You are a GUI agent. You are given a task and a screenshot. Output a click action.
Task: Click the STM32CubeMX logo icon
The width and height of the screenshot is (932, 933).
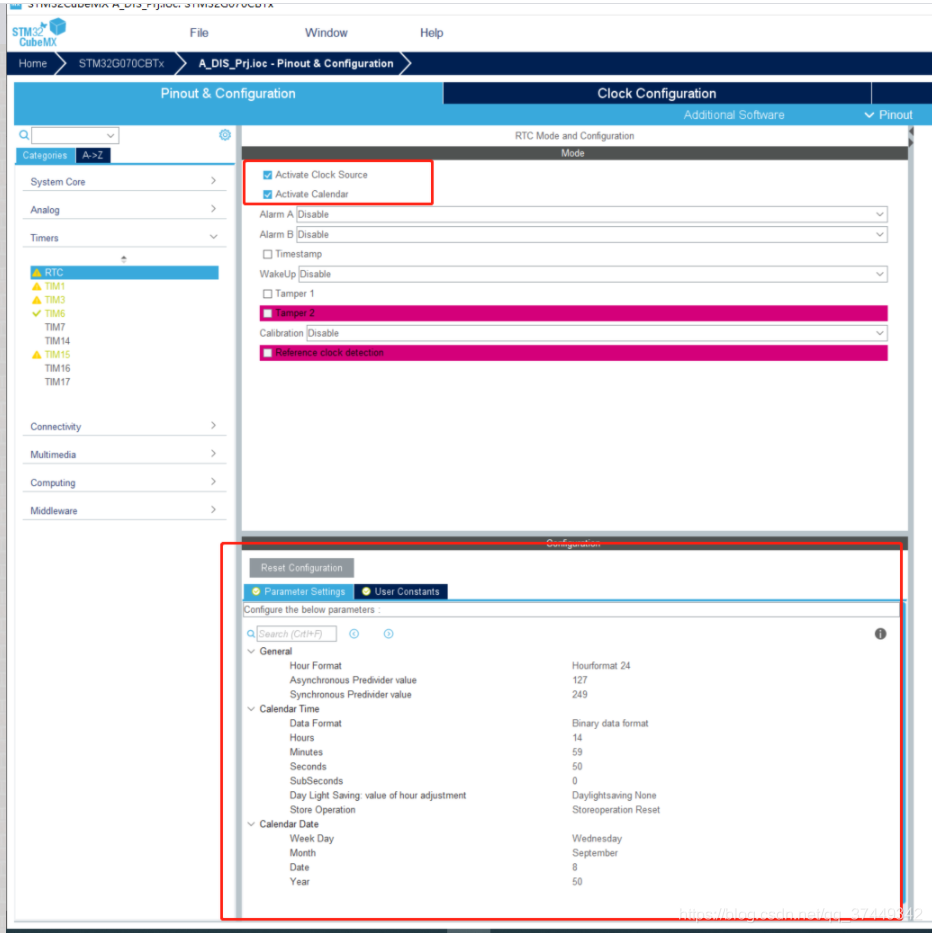coord(39,33)
